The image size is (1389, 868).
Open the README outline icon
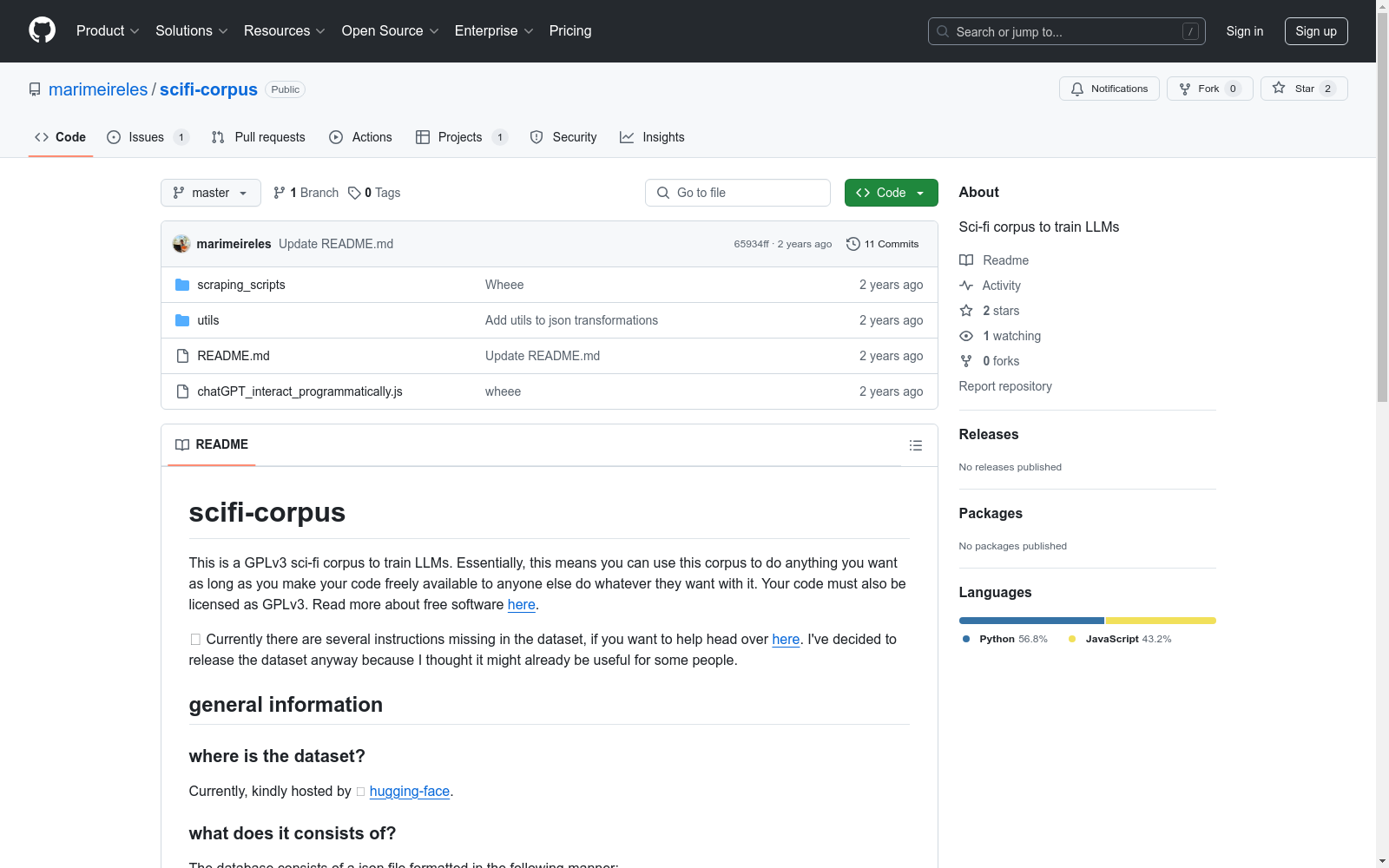(x=916, y=445)
